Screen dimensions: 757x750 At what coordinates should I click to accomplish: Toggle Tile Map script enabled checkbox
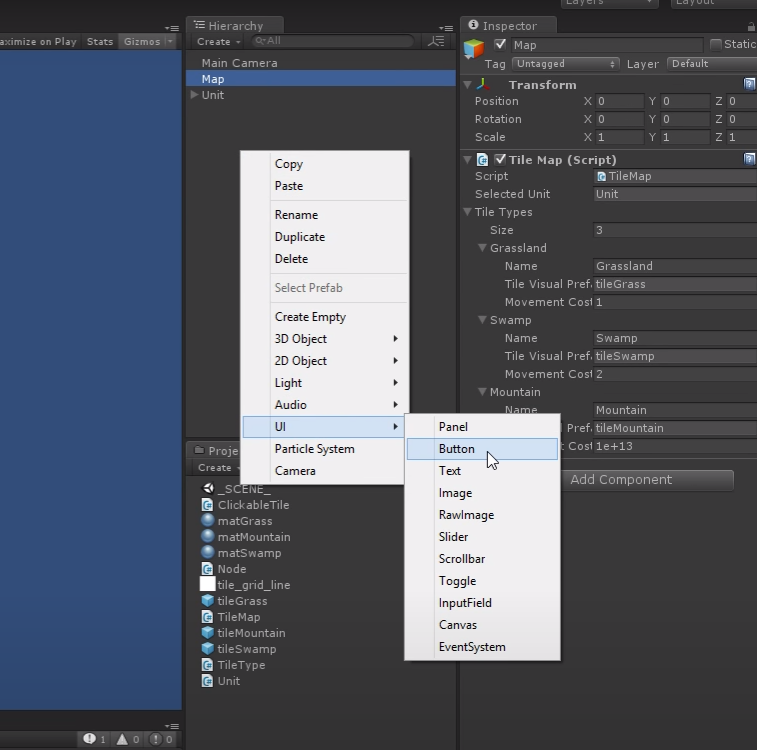coord(500,159)
